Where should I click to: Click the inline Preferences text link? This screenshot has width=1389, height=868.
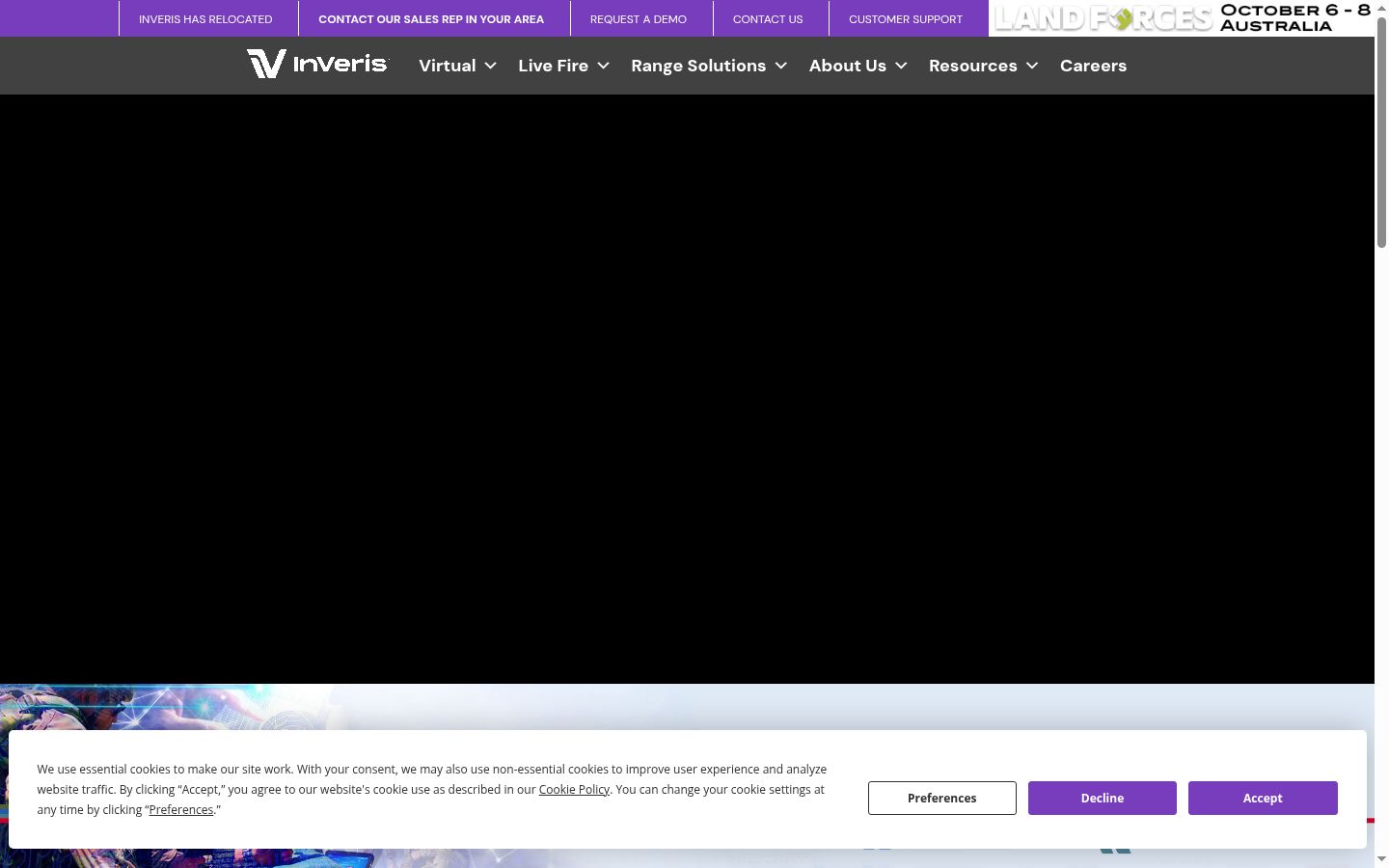click(181, 809)
